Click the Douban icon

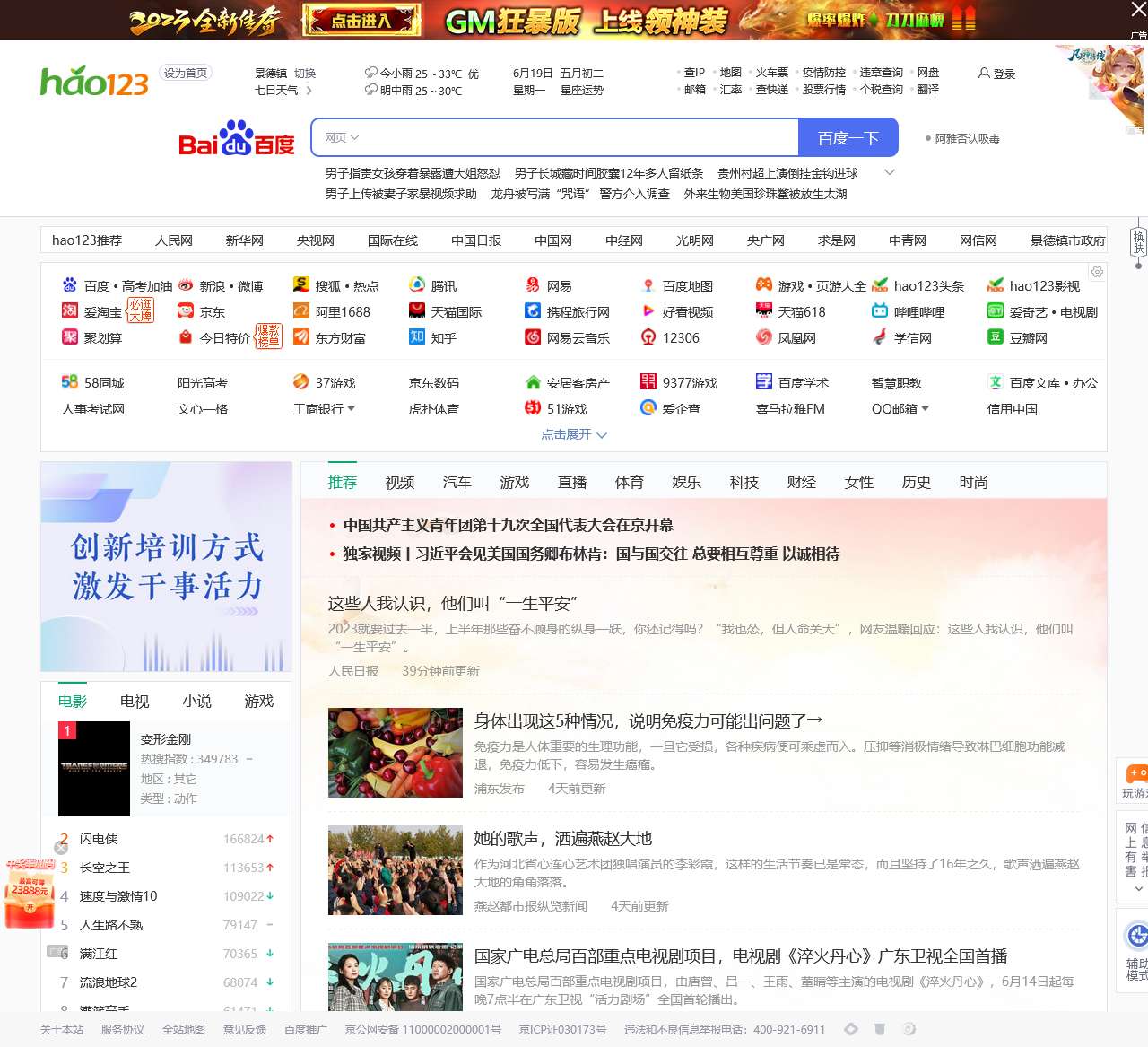pyautogui.click(x=996, y=337)
